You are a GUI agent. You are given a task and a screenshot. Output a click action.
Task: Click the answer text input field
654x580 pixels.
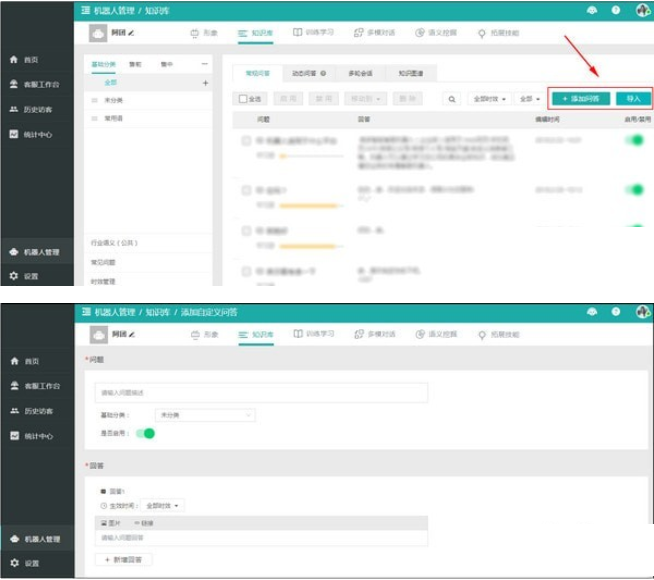[x=262, y=538]
